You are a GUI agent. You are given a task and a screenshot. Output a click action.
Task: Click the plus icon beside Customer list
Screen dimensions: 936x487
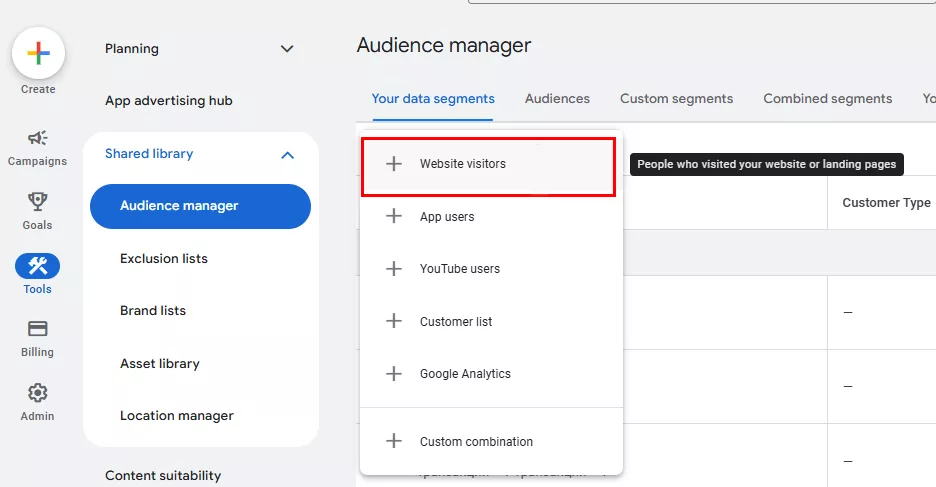(394, 322)
